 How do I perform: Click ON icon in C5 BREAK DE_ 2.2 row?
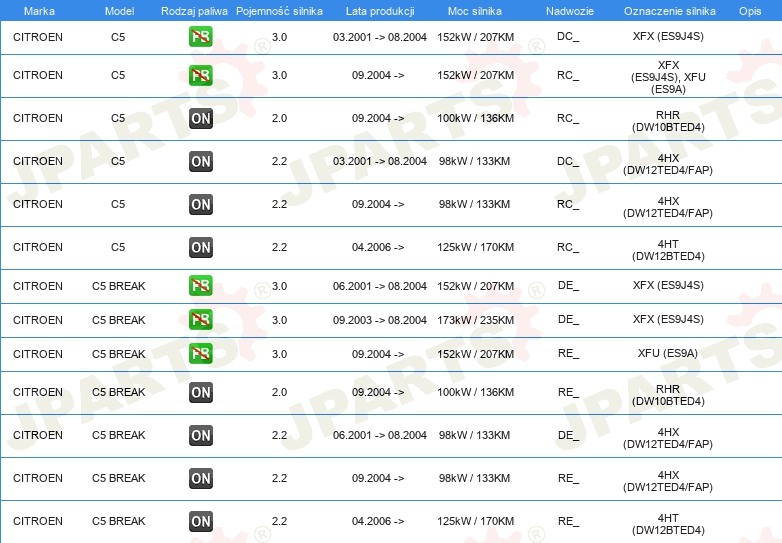[200, 435]
